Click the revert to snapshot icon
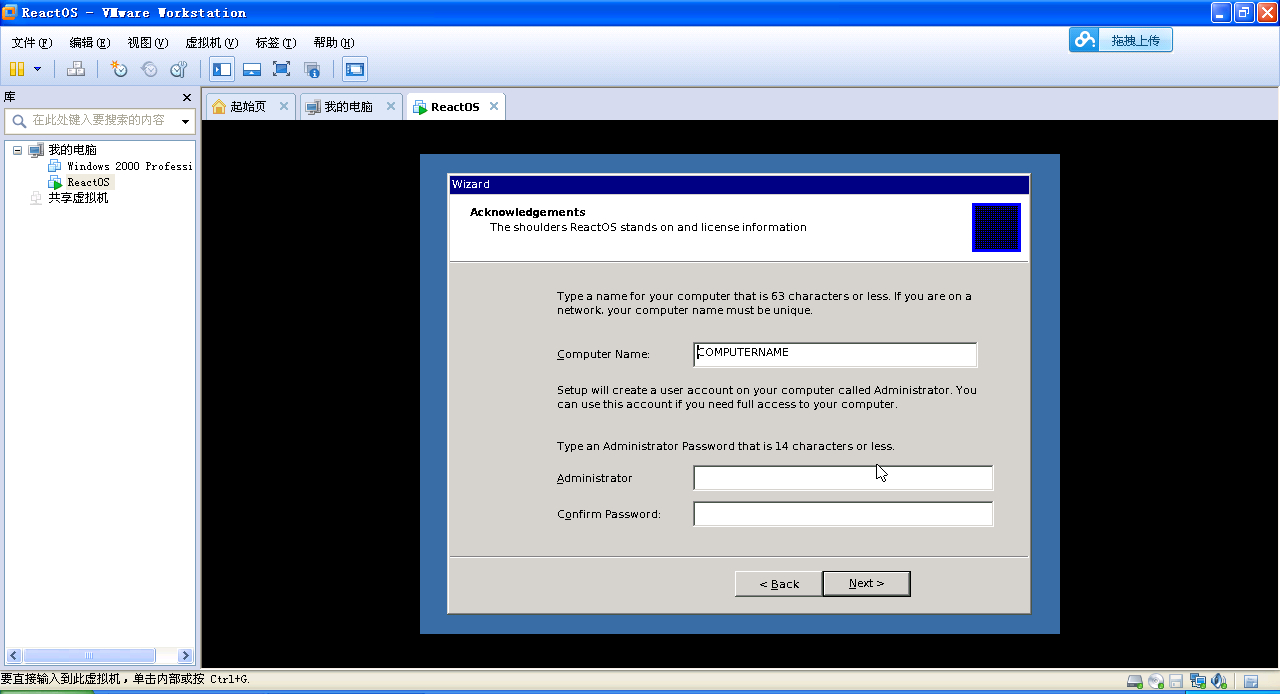The image size is (1280, 694). click(149, 69)
